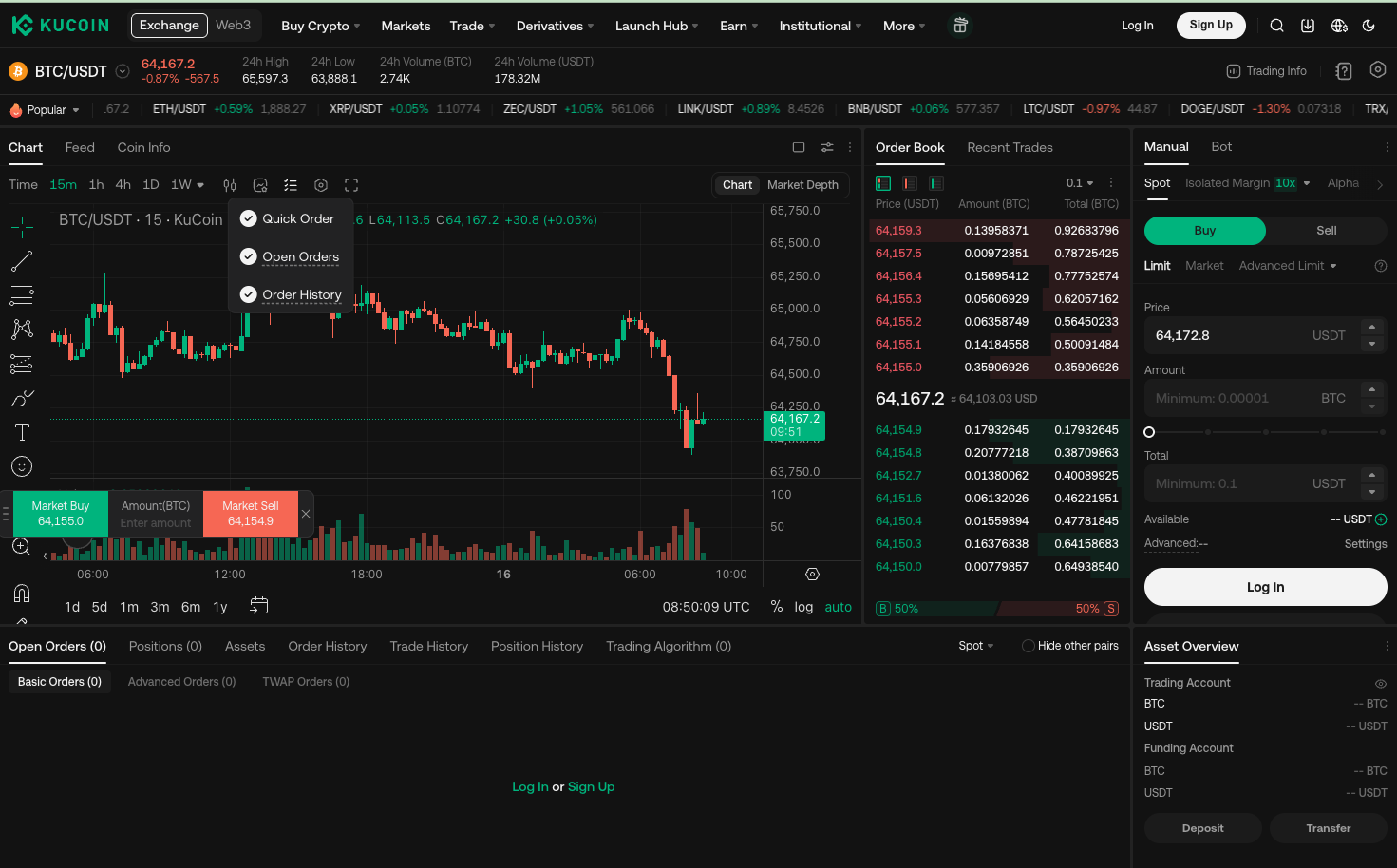This screenshot has width=1397, height=868.
Task: Select the Market order type tab
Action: [x=1204, y=266]
